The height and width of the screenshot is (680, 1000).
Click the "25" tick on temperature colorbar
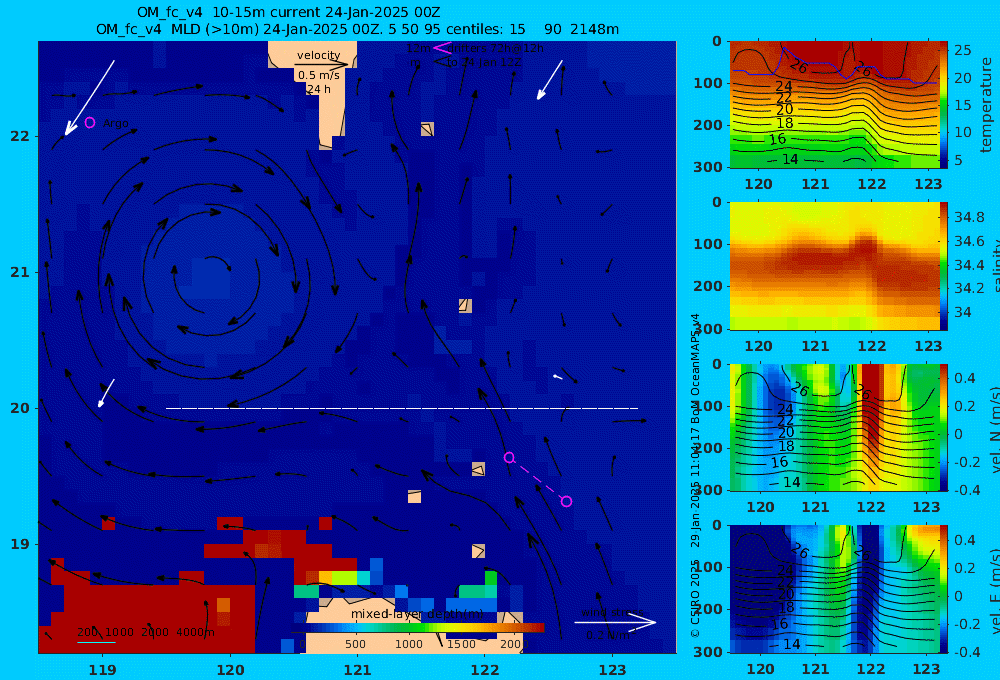(x=962, y=50)
